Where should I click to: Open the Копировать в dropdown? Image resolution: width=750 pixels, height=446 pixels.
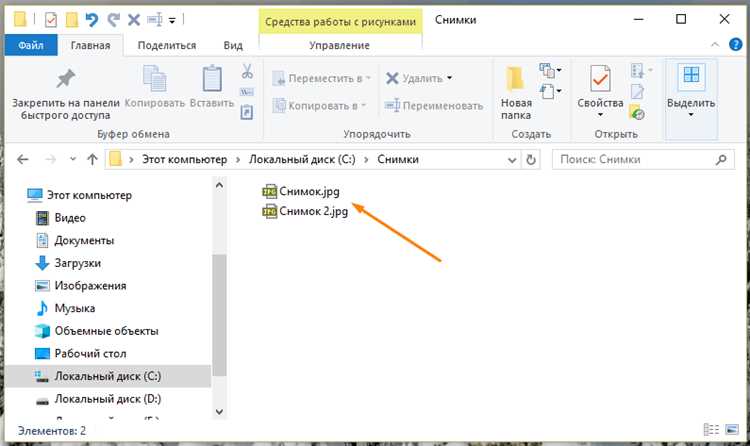point(319,106)
